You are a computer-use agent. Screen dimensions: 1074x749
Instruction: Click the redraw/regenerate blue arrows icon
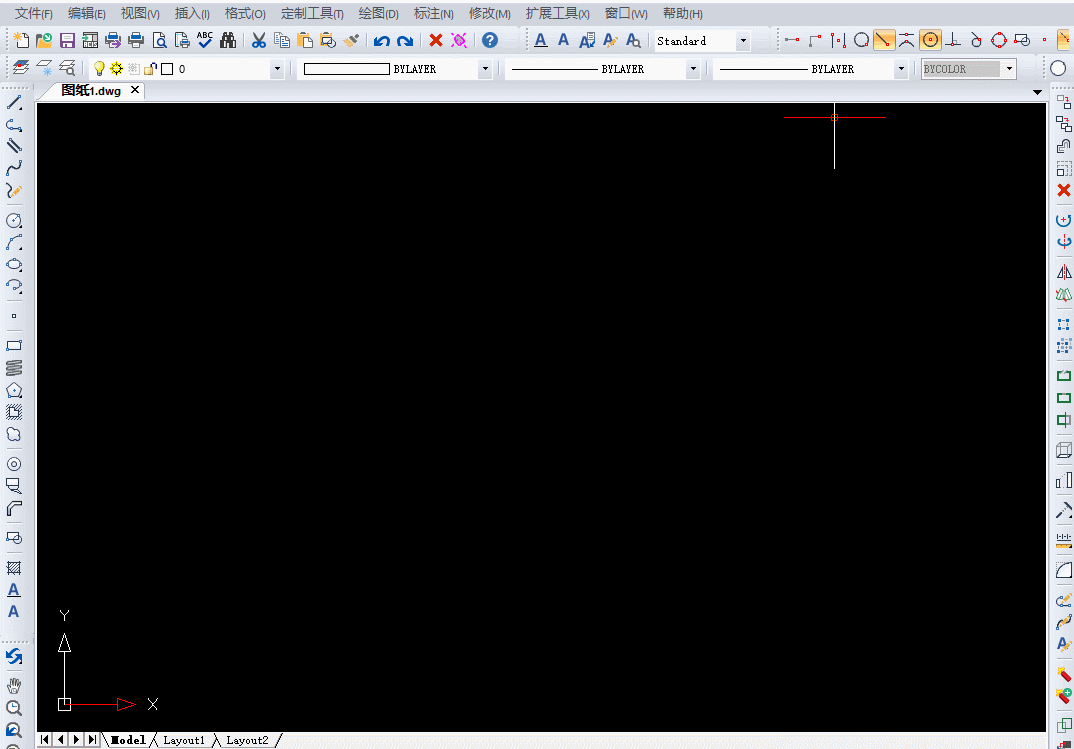(x=14, y=657)
